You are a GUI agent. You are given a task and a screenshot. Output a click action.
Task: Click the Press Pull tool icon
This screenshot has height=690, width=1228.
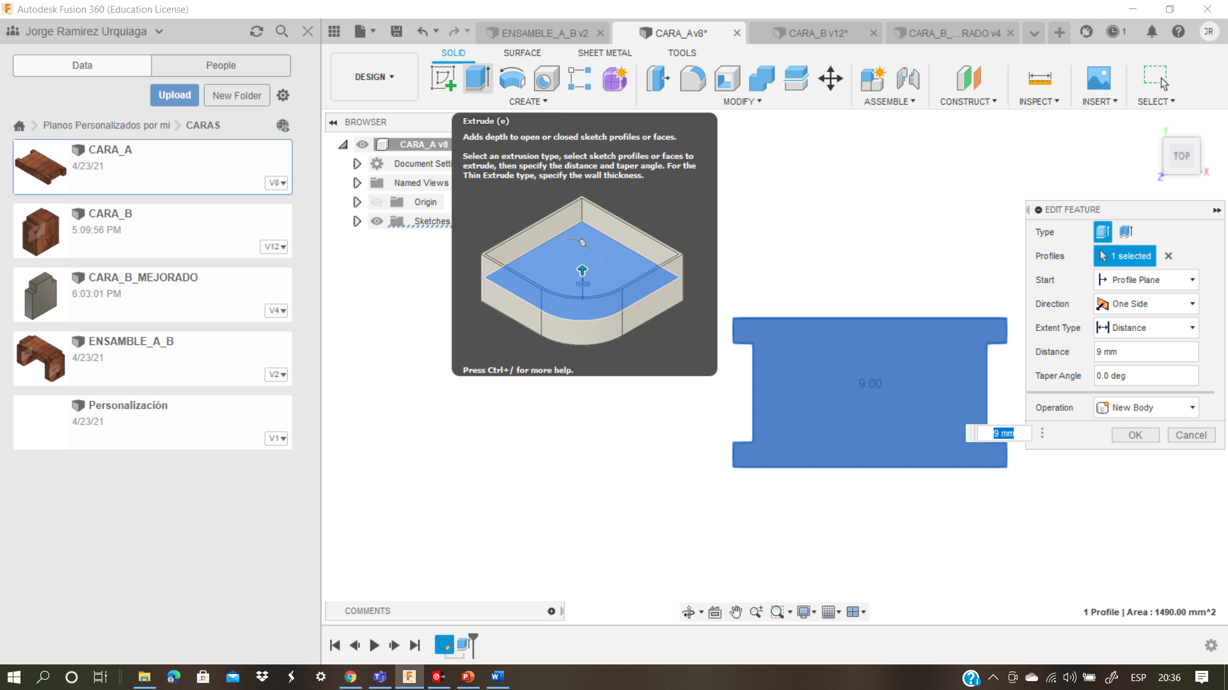(657, 78)
